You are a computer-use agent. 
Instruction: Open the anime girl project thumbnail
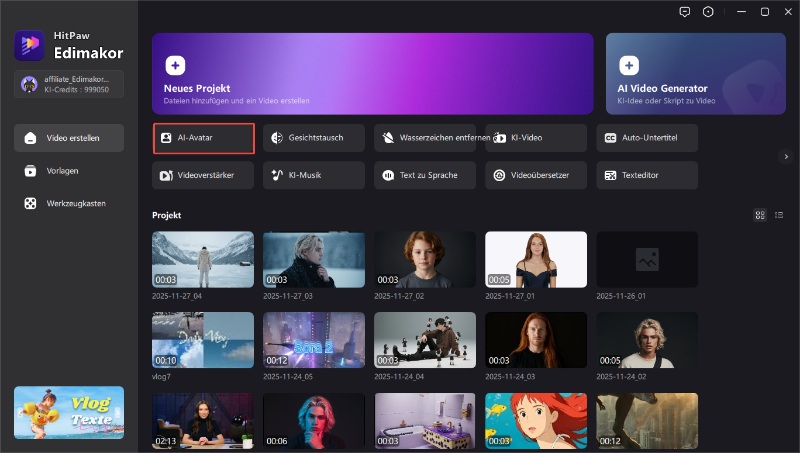(x=536, y=421)
